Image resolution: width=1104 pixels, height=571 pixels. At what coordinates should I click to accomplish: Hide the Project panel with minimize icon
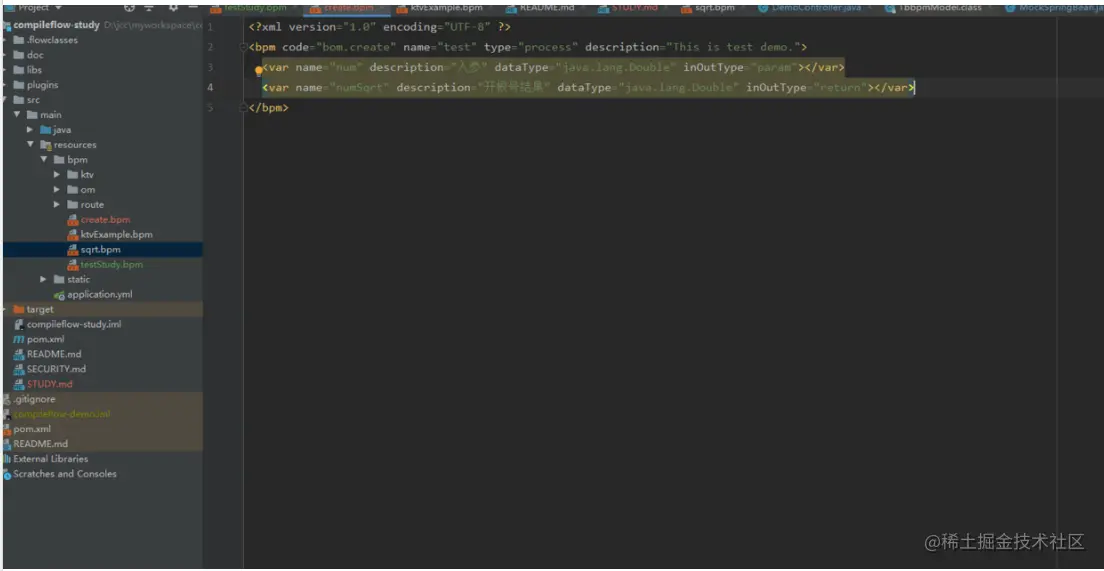(x=193, y=8)
